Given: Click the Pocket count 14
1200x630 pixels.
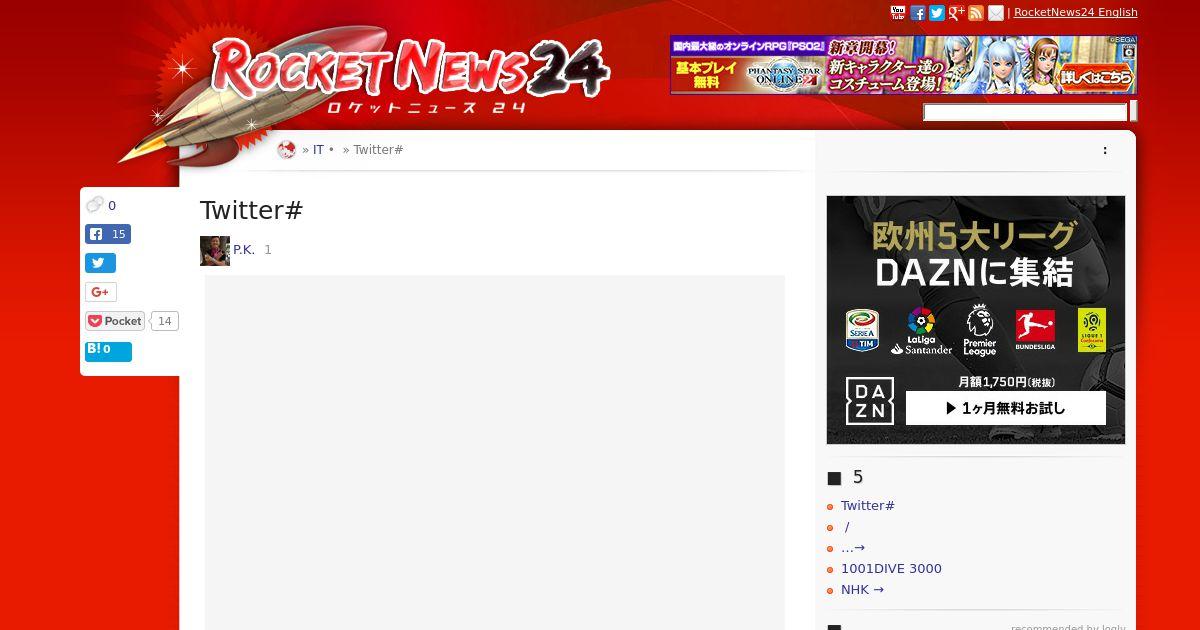Looking at the screenshot, I should tap(165, 321).
